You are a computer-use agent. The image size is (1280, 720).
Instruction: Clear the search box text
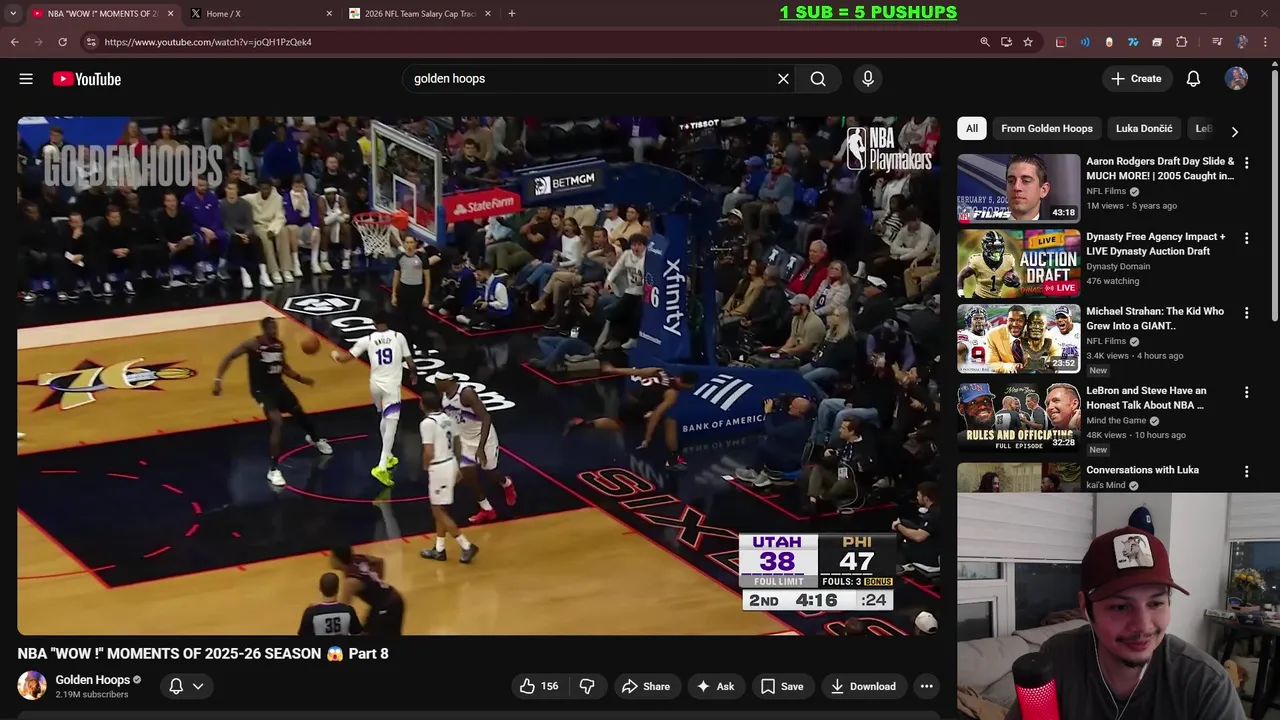pos(783,79)
